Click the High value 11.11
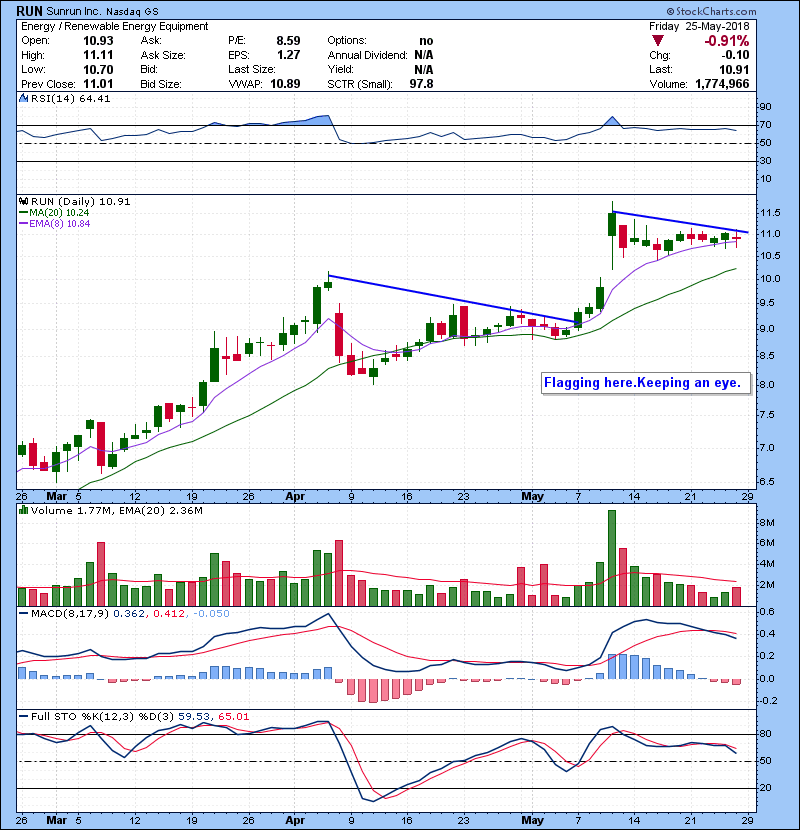Image resolution: width=800 pixels, height=830 pixels. (98, 55)
